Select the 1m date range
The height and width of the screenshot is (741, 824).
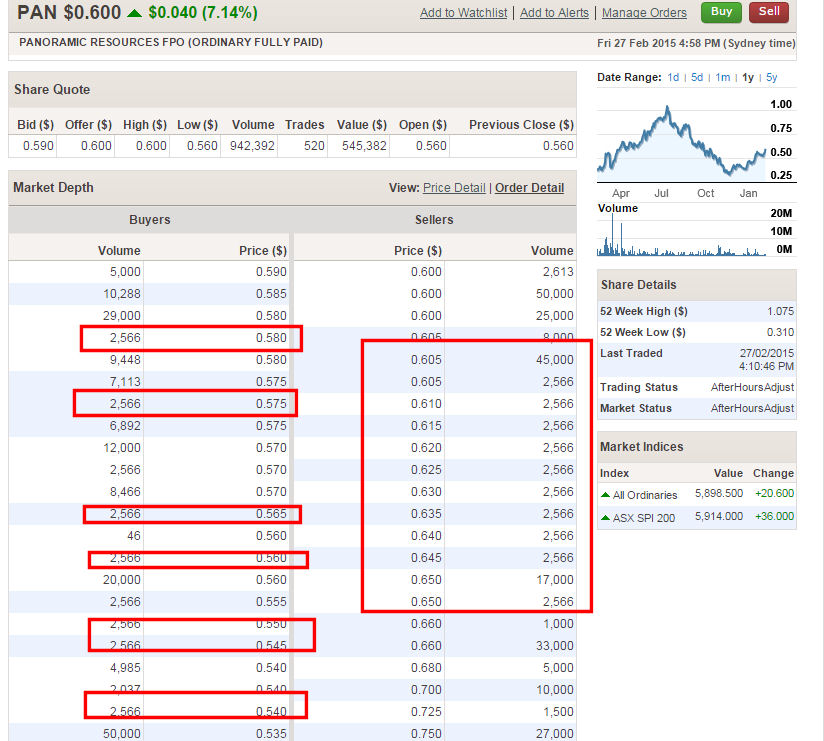[x=723, y=77]
